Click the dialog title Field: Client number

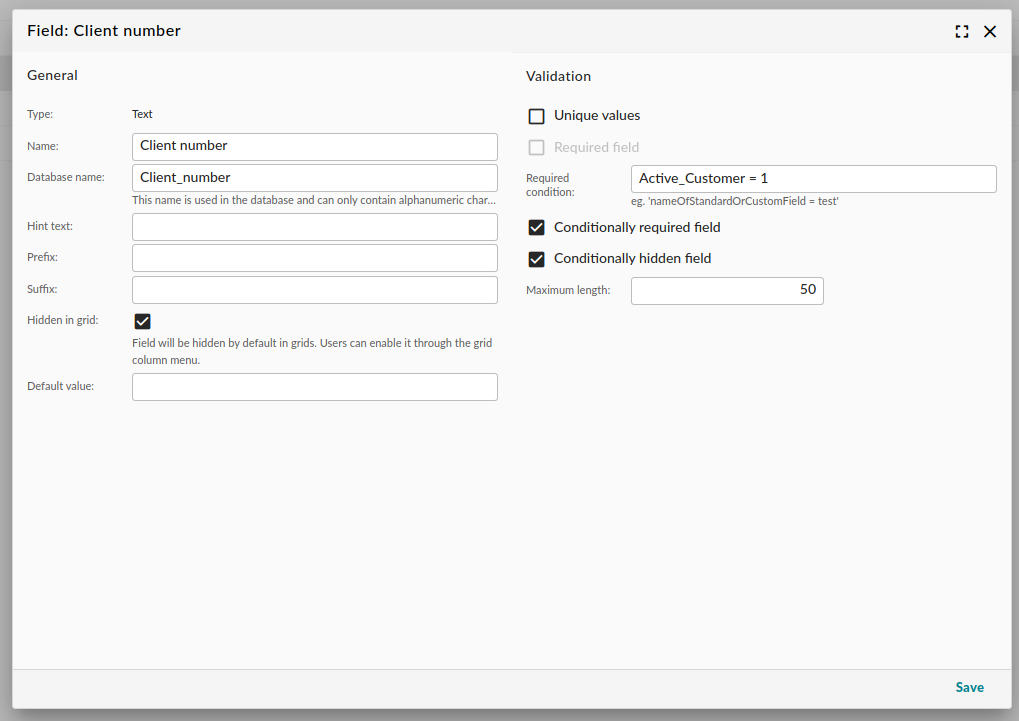104,31
